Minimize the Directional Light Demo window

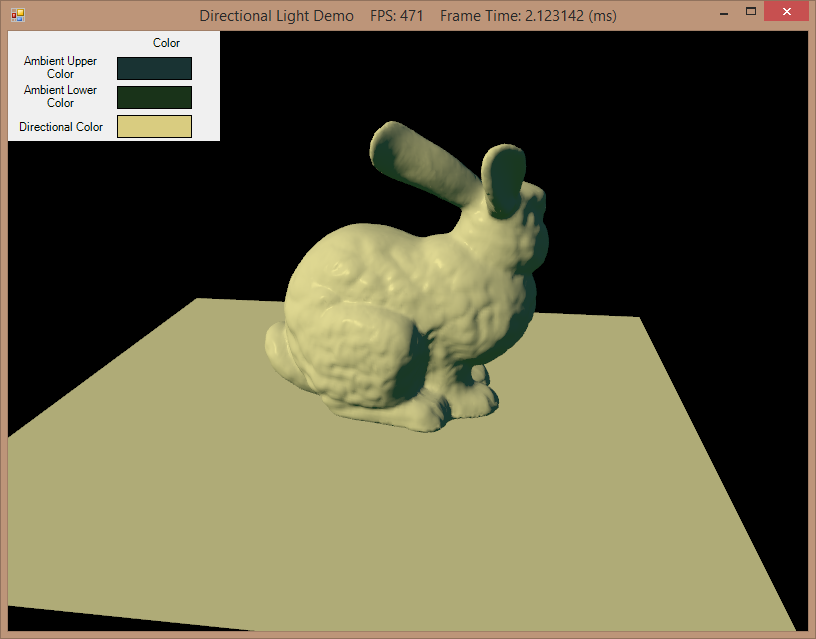pyautogui.click(x=724, y=14)
